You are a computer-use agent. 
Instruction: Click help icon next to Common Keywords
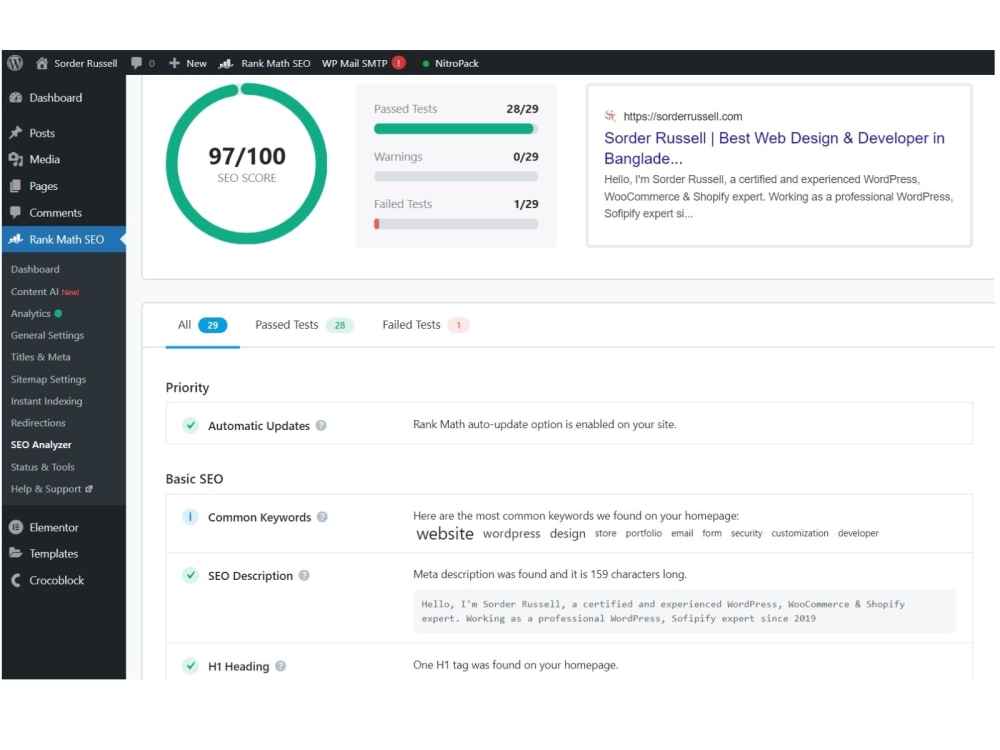[323, 517]
